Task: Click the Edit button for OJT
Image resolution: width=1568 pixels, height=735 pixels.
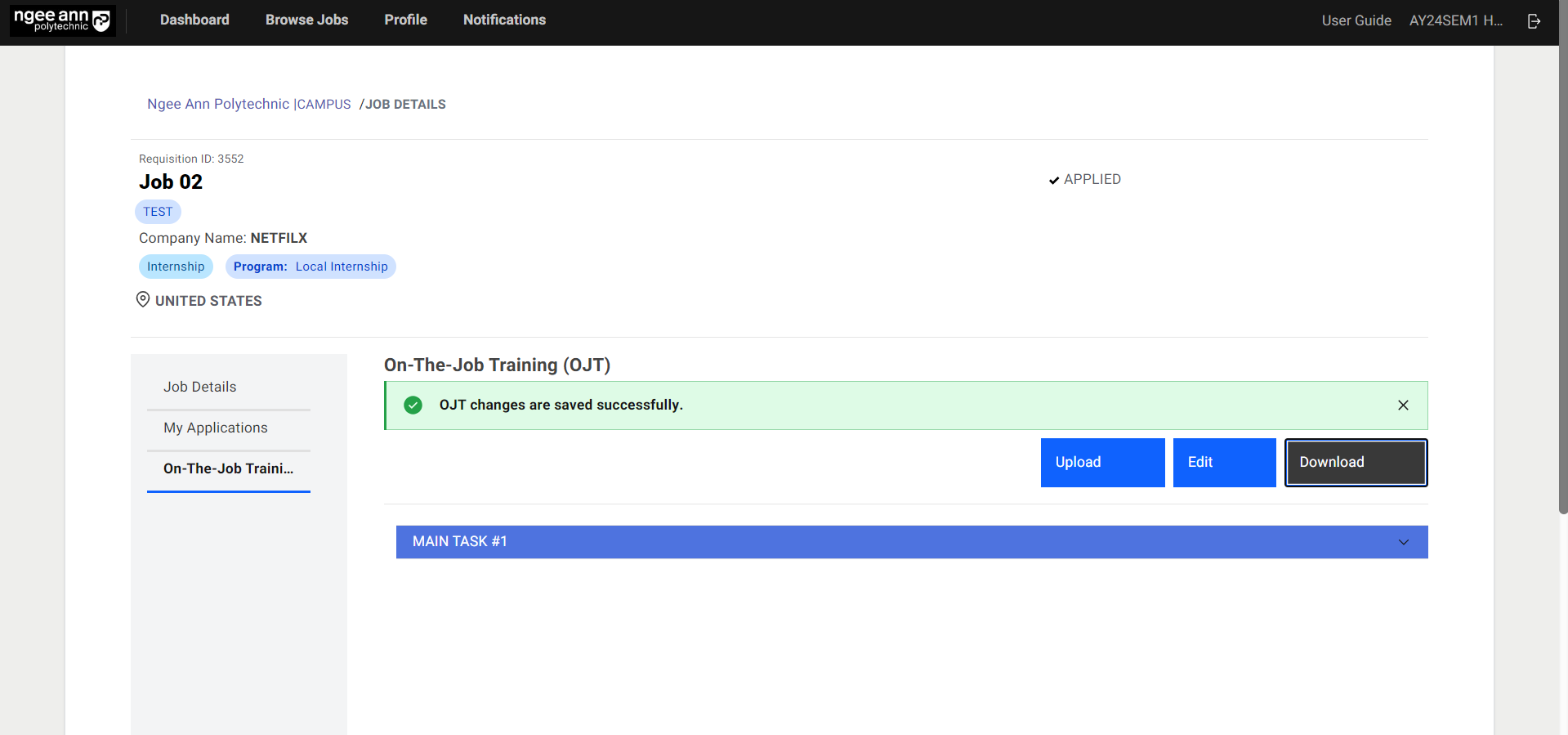Action: (1224, 463)
